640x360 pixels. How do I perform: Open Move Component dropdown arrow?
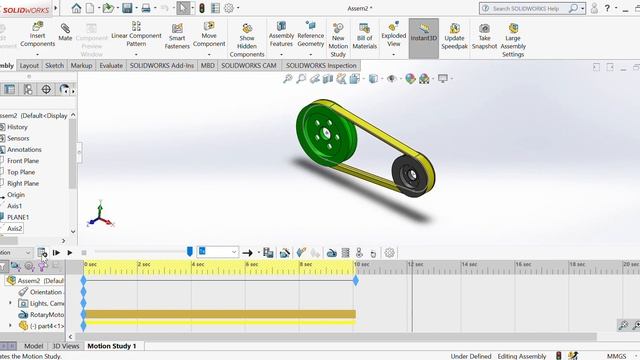209,54
